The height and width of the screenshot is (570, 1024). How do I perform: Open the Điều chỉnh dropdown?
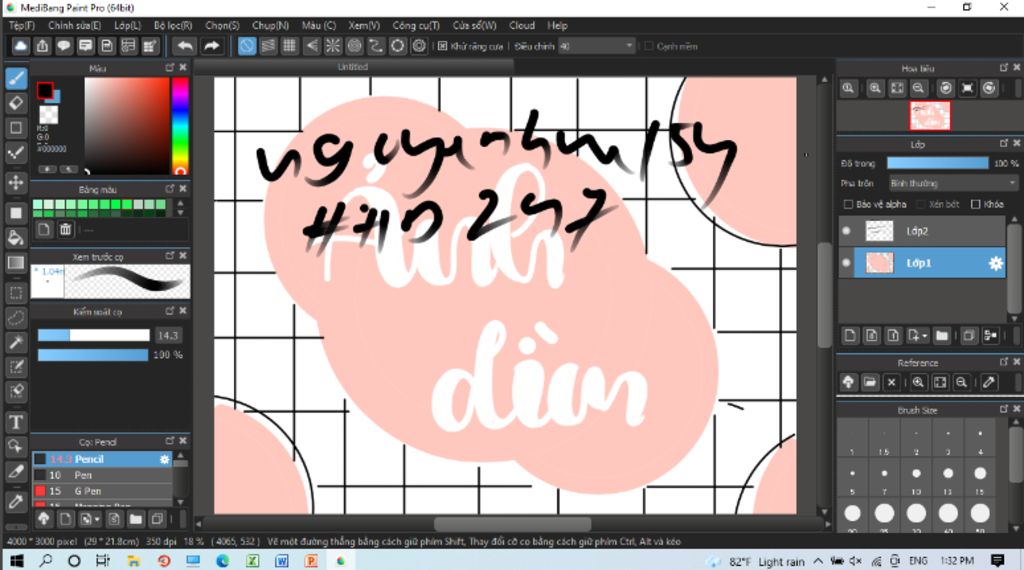(x=596, y=46)
